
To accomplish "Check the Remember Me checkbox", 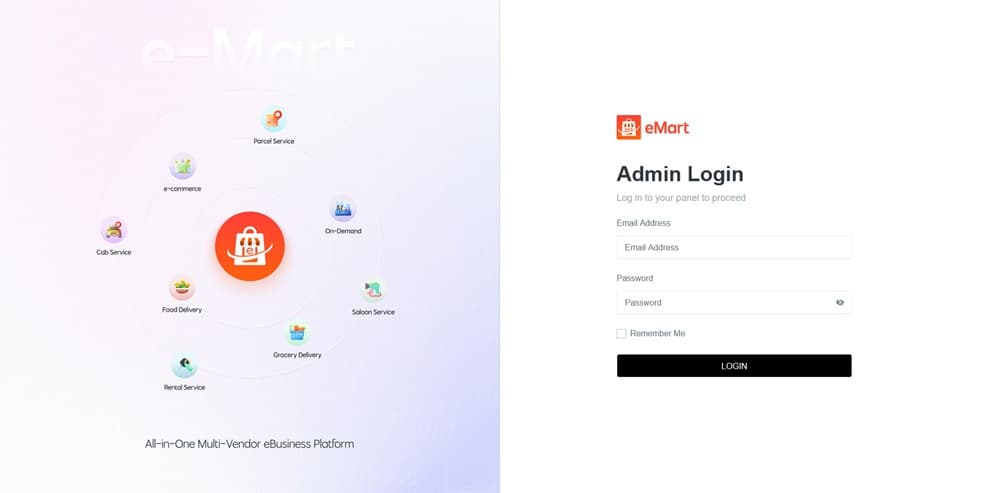I will point(621,334).
